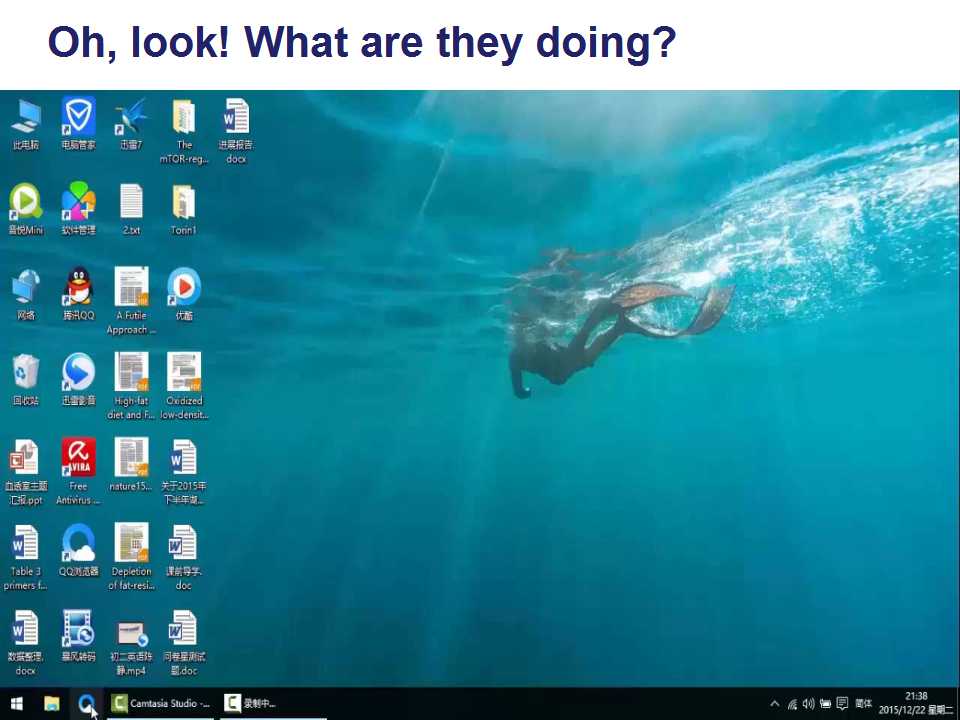Select the 'Depletion of fat-resi...' PDF icon
This screenshot has height=720, width=960.
pyautogui.click(x=131, y=542)
